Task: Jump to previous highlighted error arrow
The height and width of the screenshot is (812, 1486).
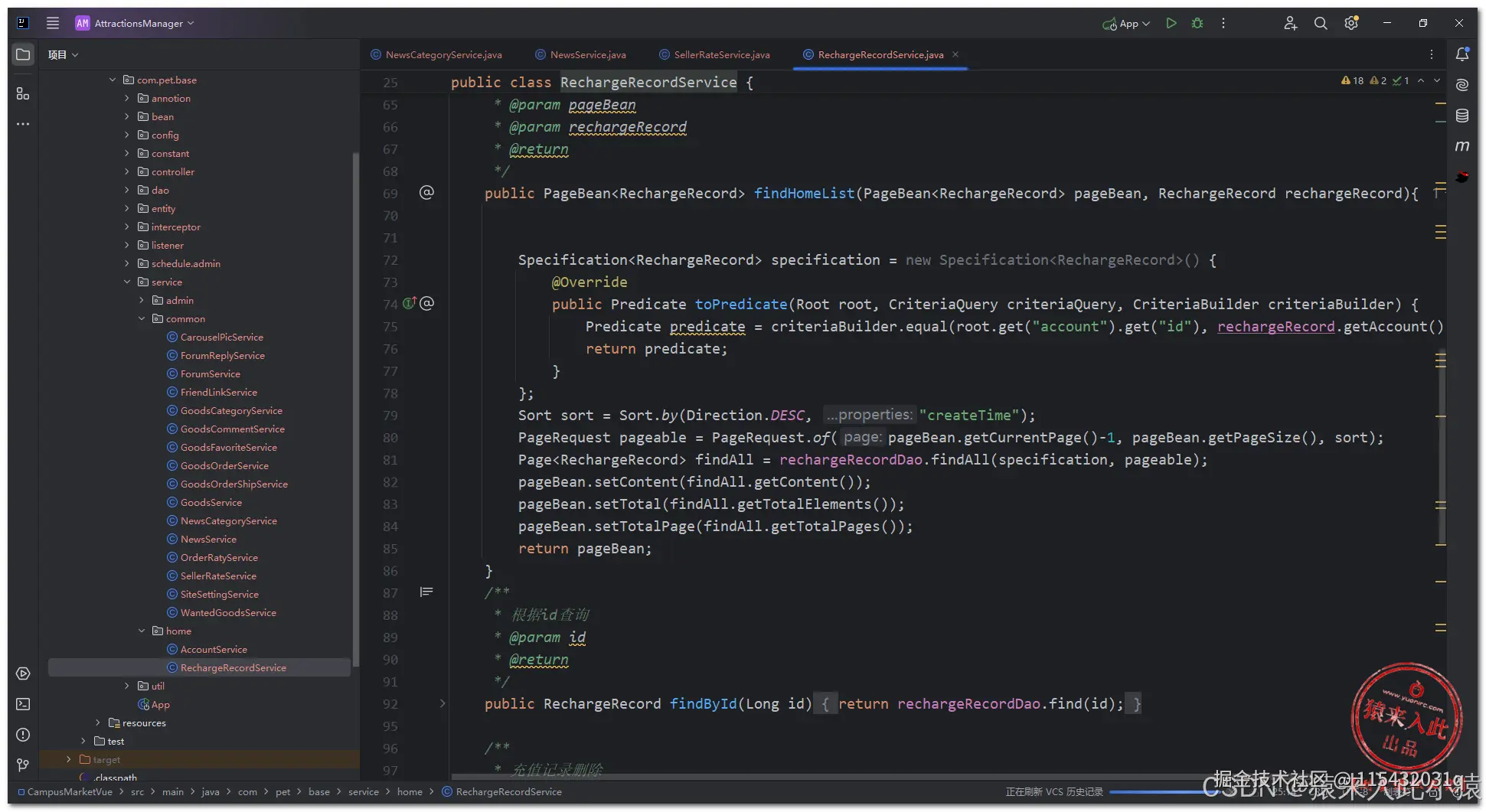Action: click(x=1421, y=80)
